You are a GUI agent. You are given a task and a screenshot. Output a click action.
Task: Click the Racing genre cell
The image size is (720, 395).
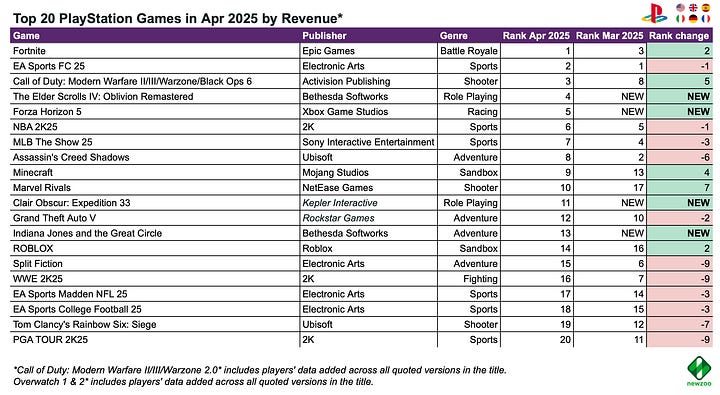[x=469, y=112]
